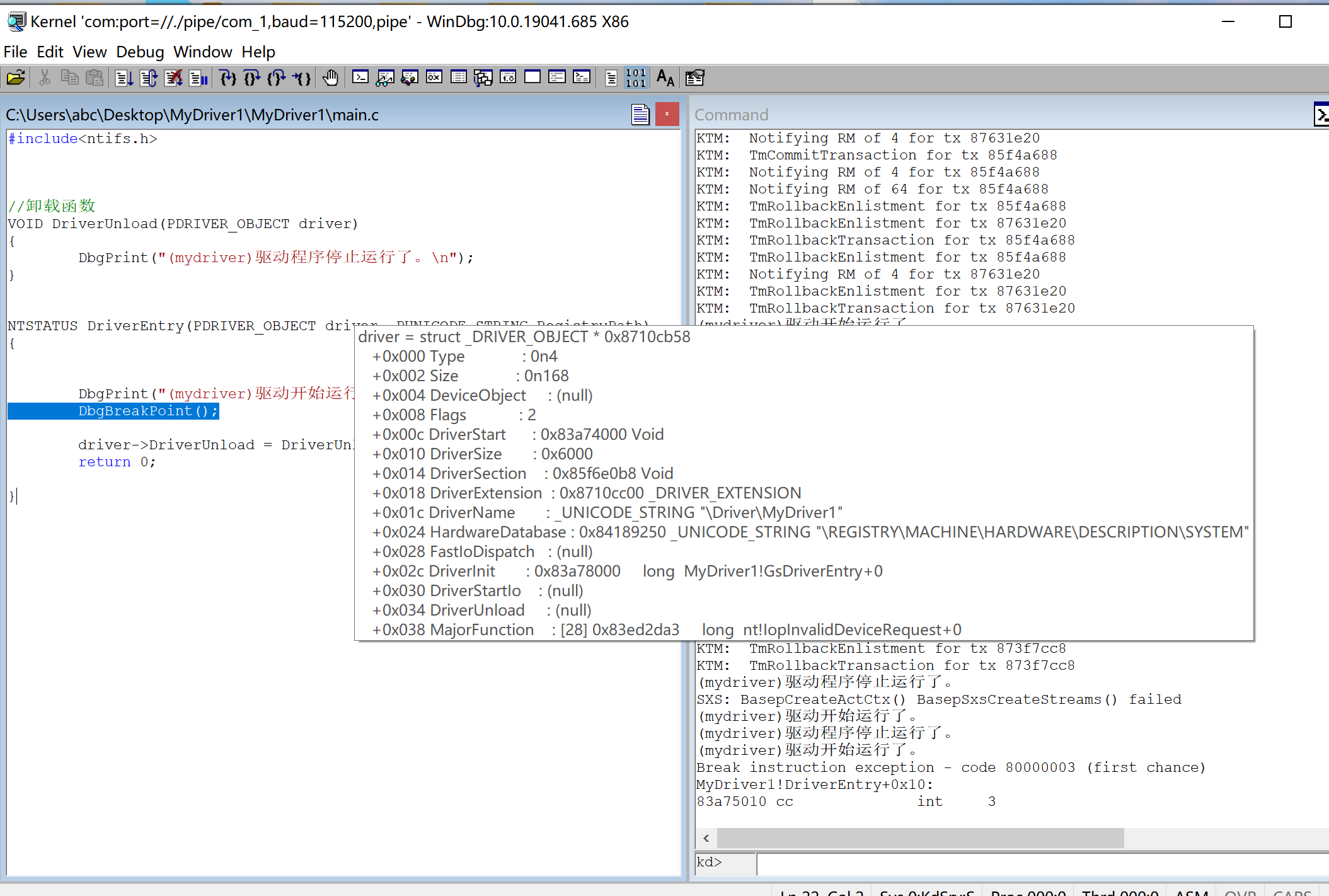This screenshot has height=896, width=1329.
Task: Open the Debug menu
Action: pos(140,52)
